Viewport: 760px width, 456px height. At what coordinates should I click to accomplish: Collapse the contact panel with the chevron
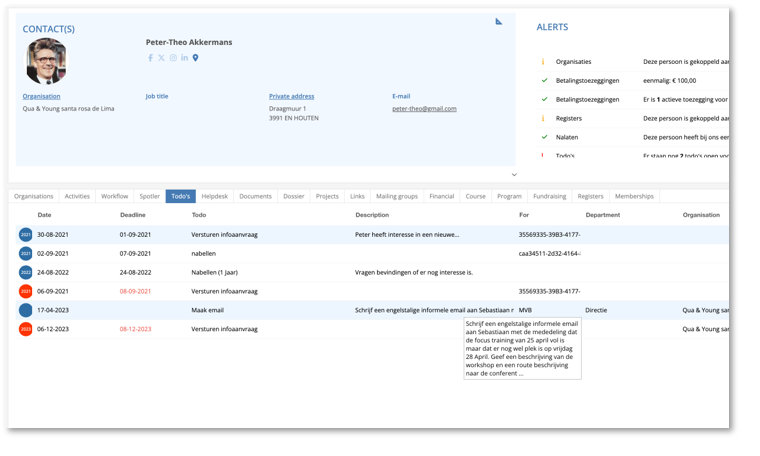514,175
